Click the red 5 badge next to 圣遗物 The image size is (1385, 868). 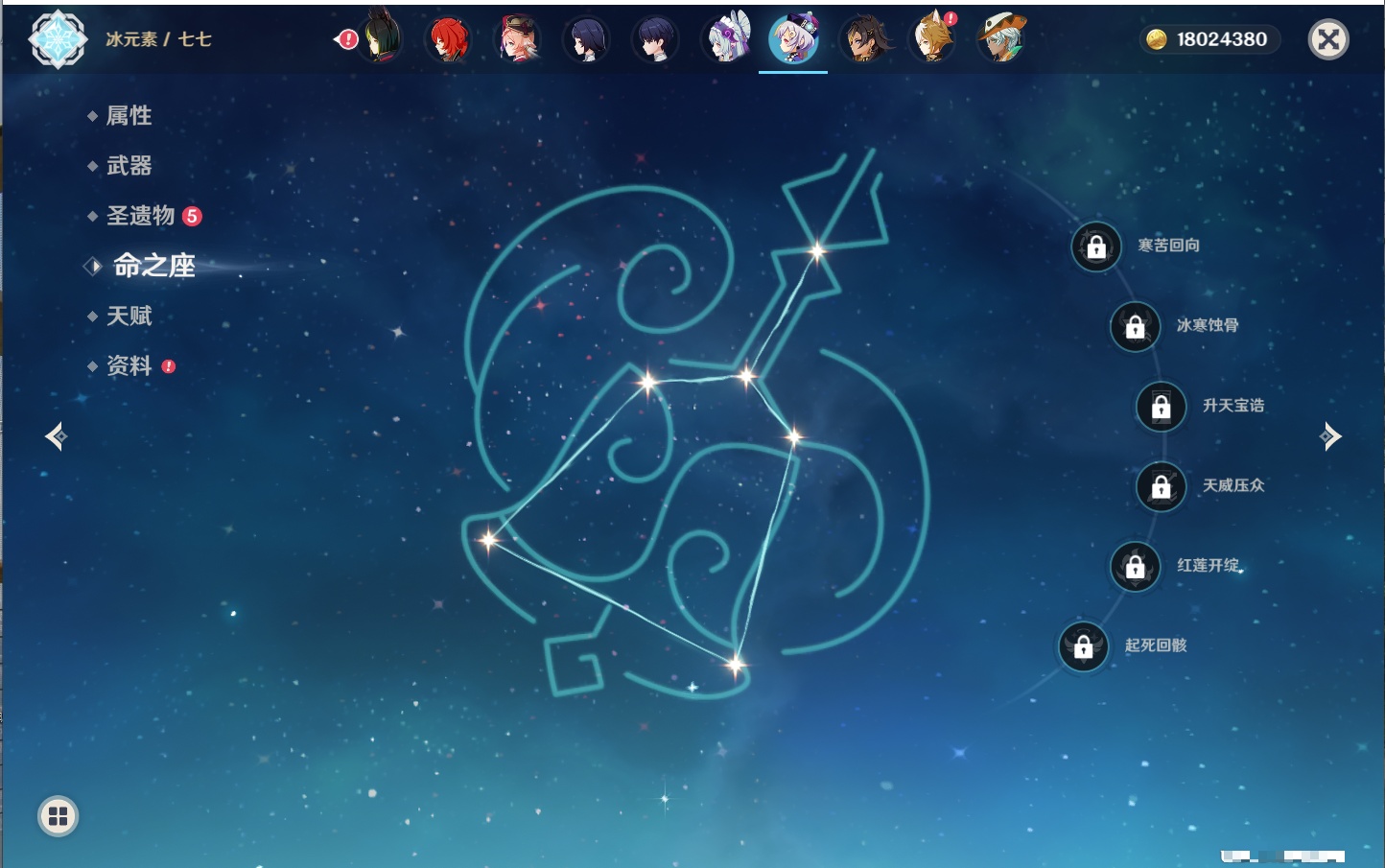pyautogui.click(x=192, y=216)
